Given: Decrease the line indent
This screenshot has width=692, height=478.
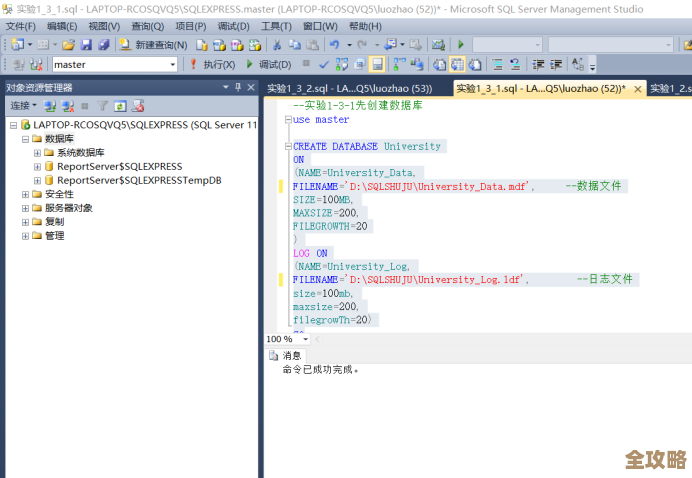Looking at the screenshot, I should coord(538,65).
